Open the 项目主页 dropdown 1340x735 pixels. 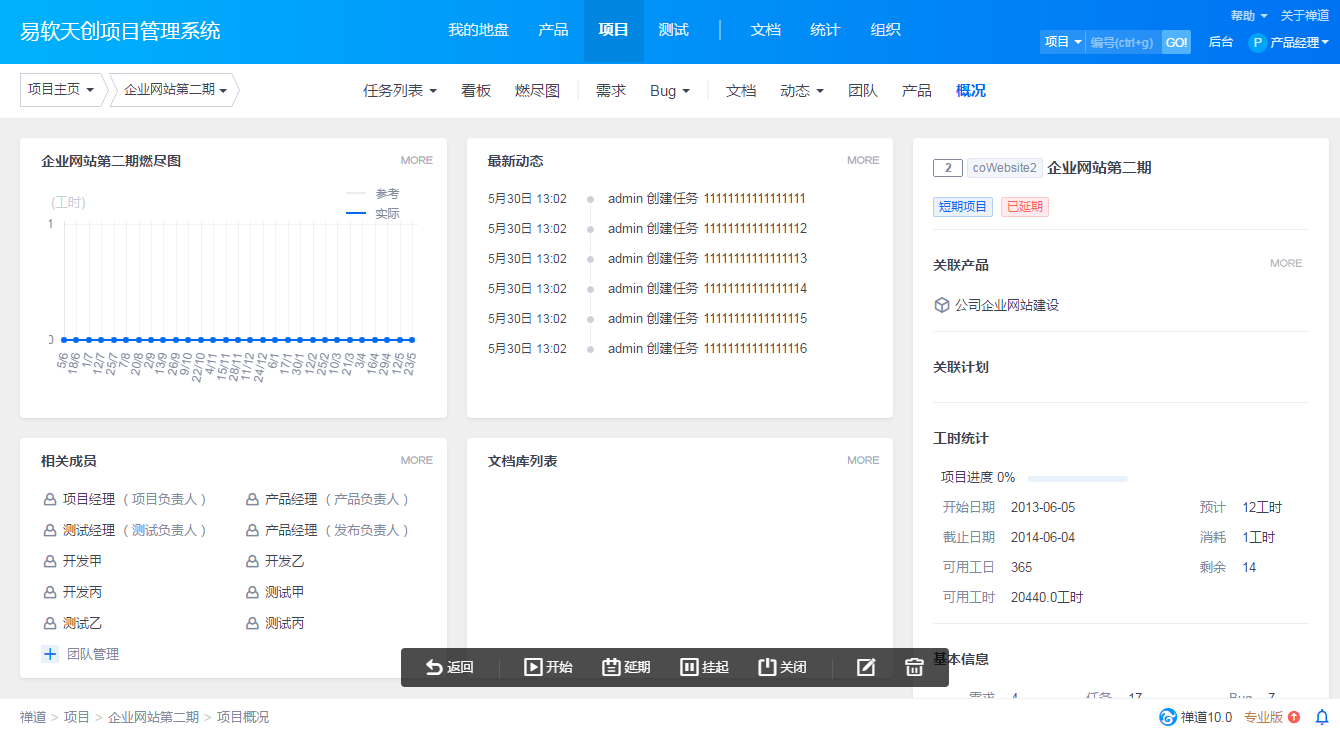click(x=61, y=90)
